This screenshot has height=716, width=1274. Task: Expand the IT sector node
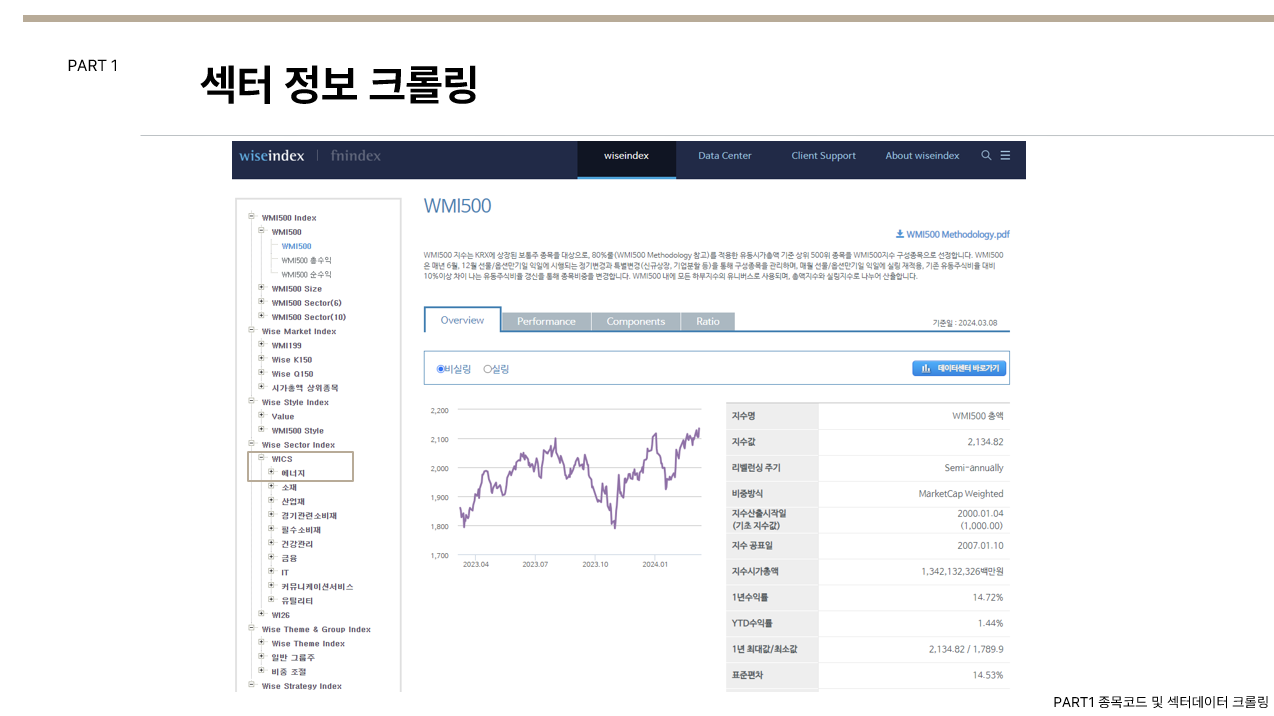271,571
